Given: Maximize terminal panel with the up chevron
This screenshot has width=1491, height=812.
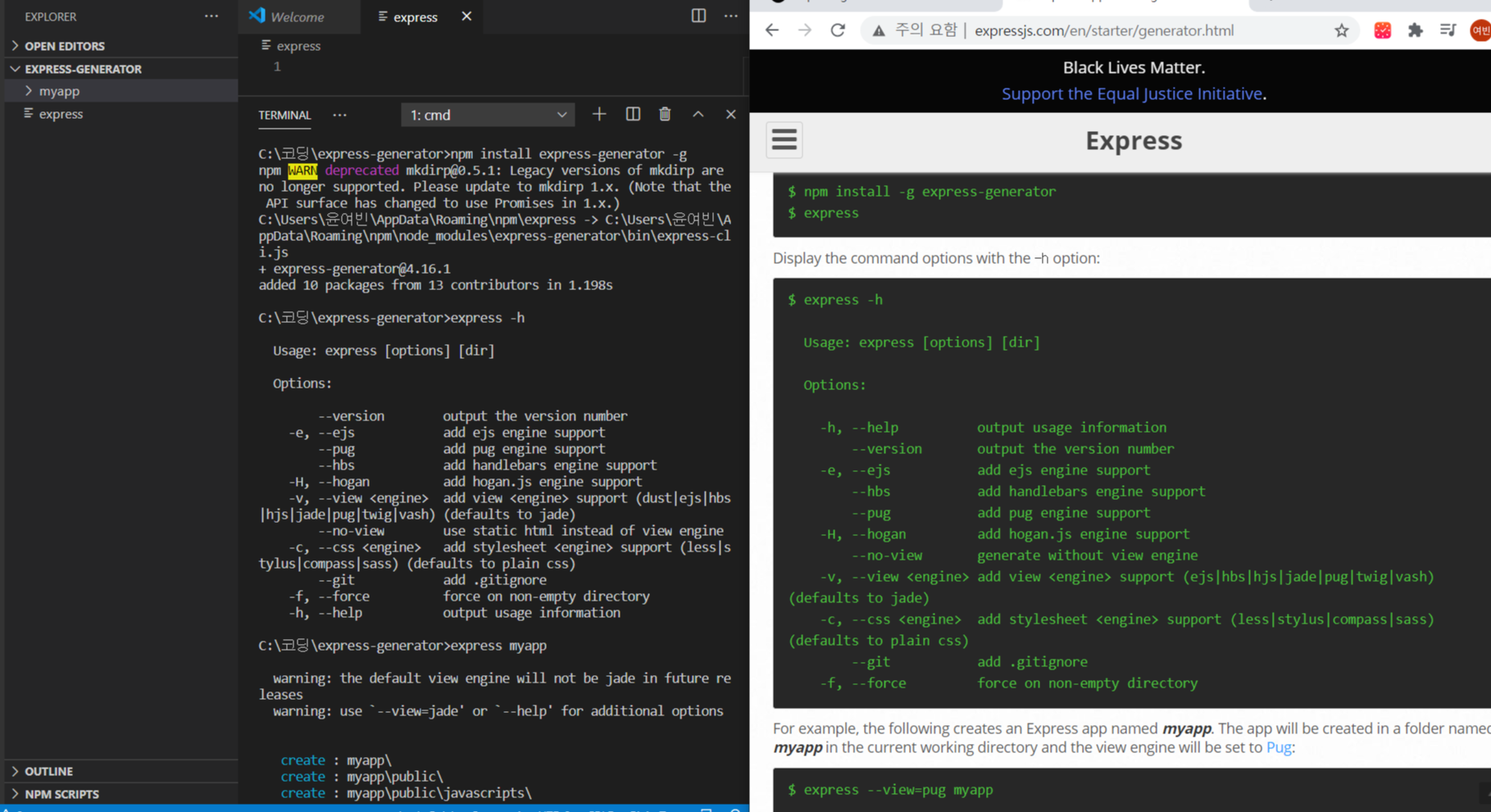Looking at the screenshot, I should [x=698, y=115].
